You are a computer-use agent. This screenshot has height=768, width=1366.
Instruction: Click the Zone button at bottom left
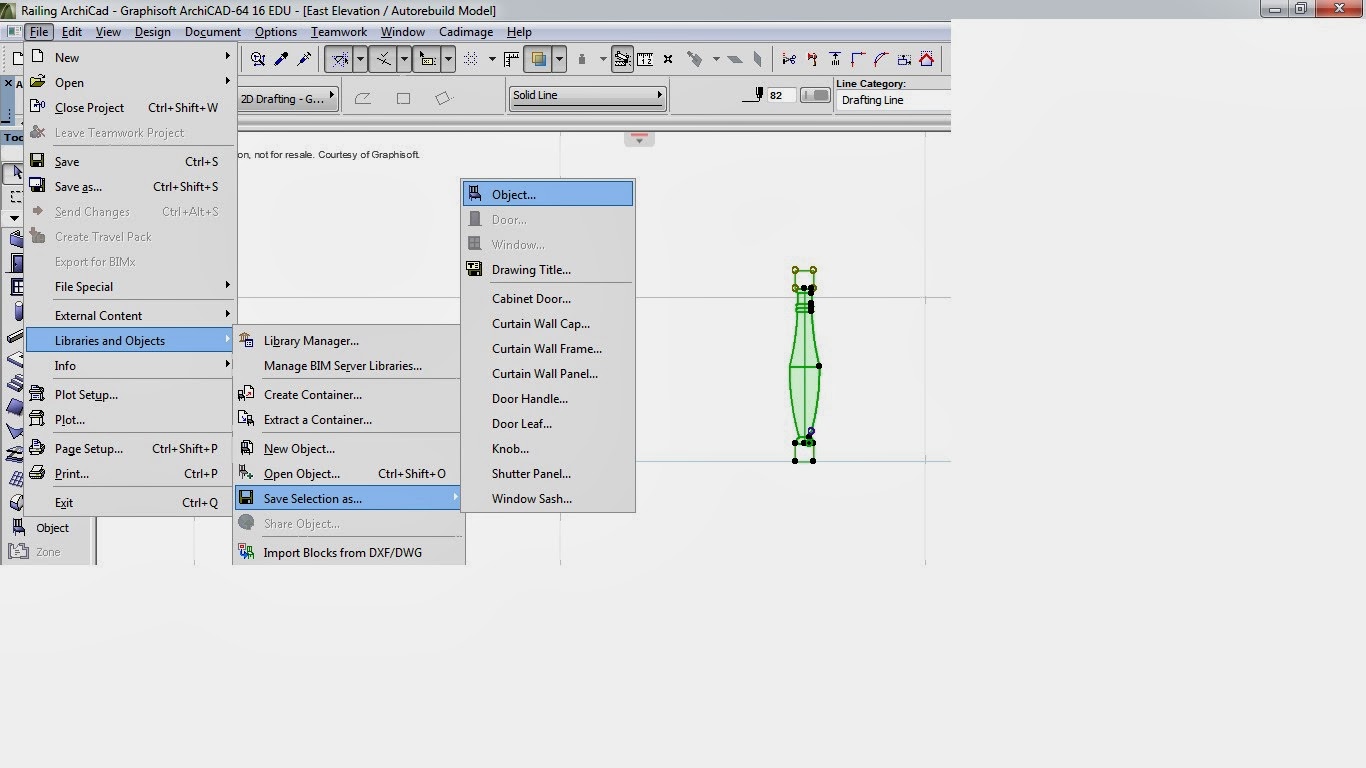49,550
